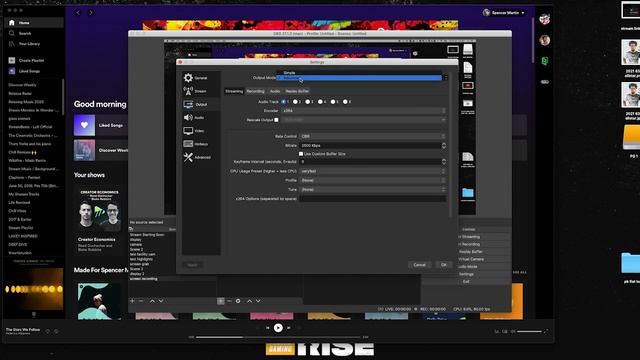The width and height of the screenshot is (640, 360).
Task: Select the Output section monitor icon
Action: [x=188, y=104]
